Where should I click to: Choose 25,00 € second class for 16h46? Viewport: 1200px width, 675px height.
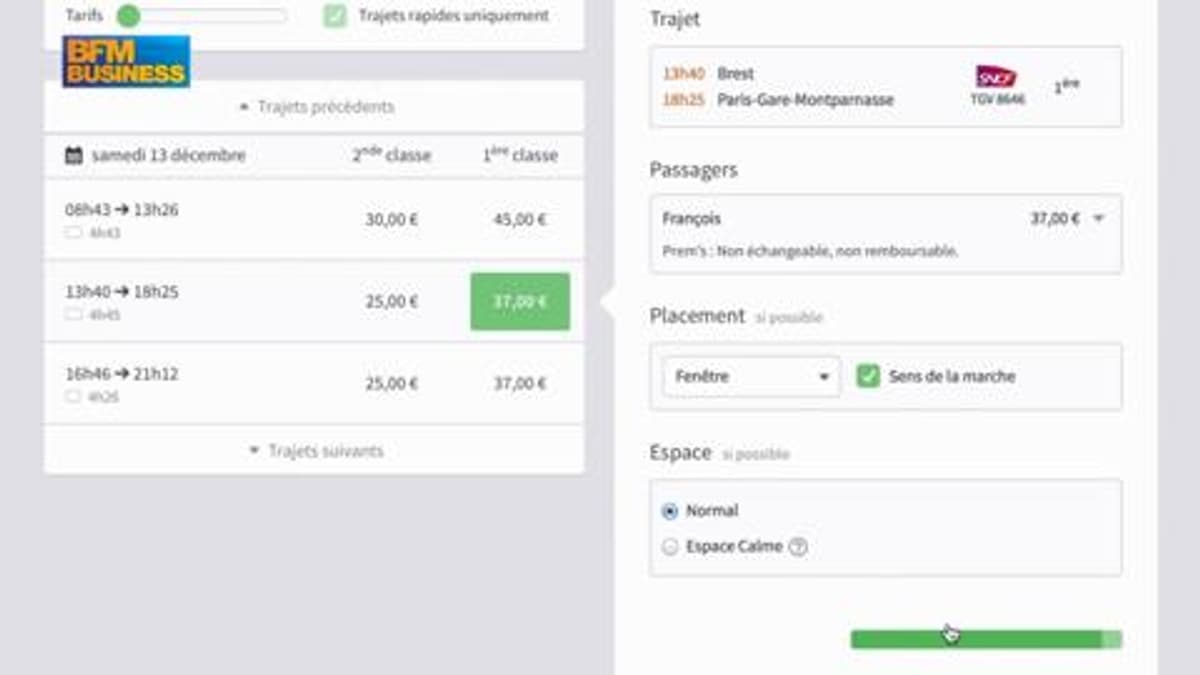392,384
